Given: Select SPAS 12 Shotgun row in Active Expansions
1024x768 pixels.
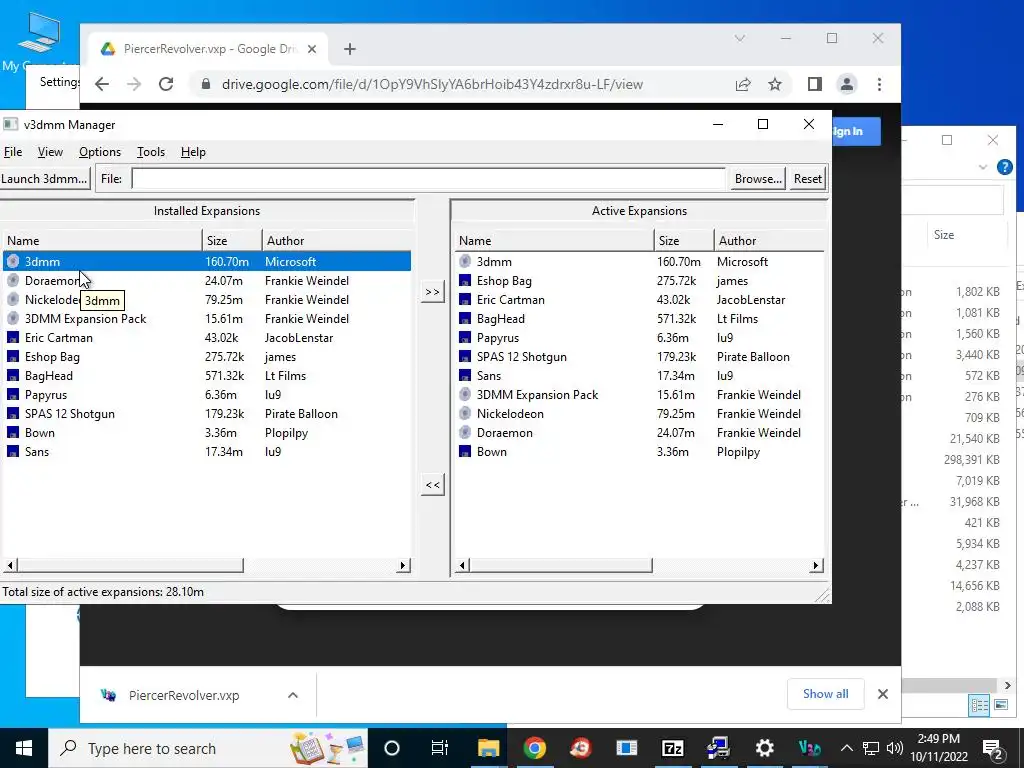Looking at the screenshot, I should (x=639, y=357).
